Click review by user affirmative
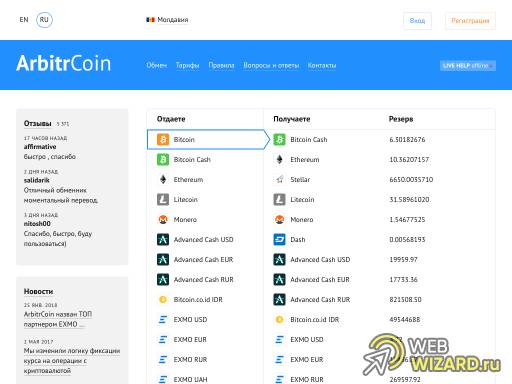 (40, 147)
